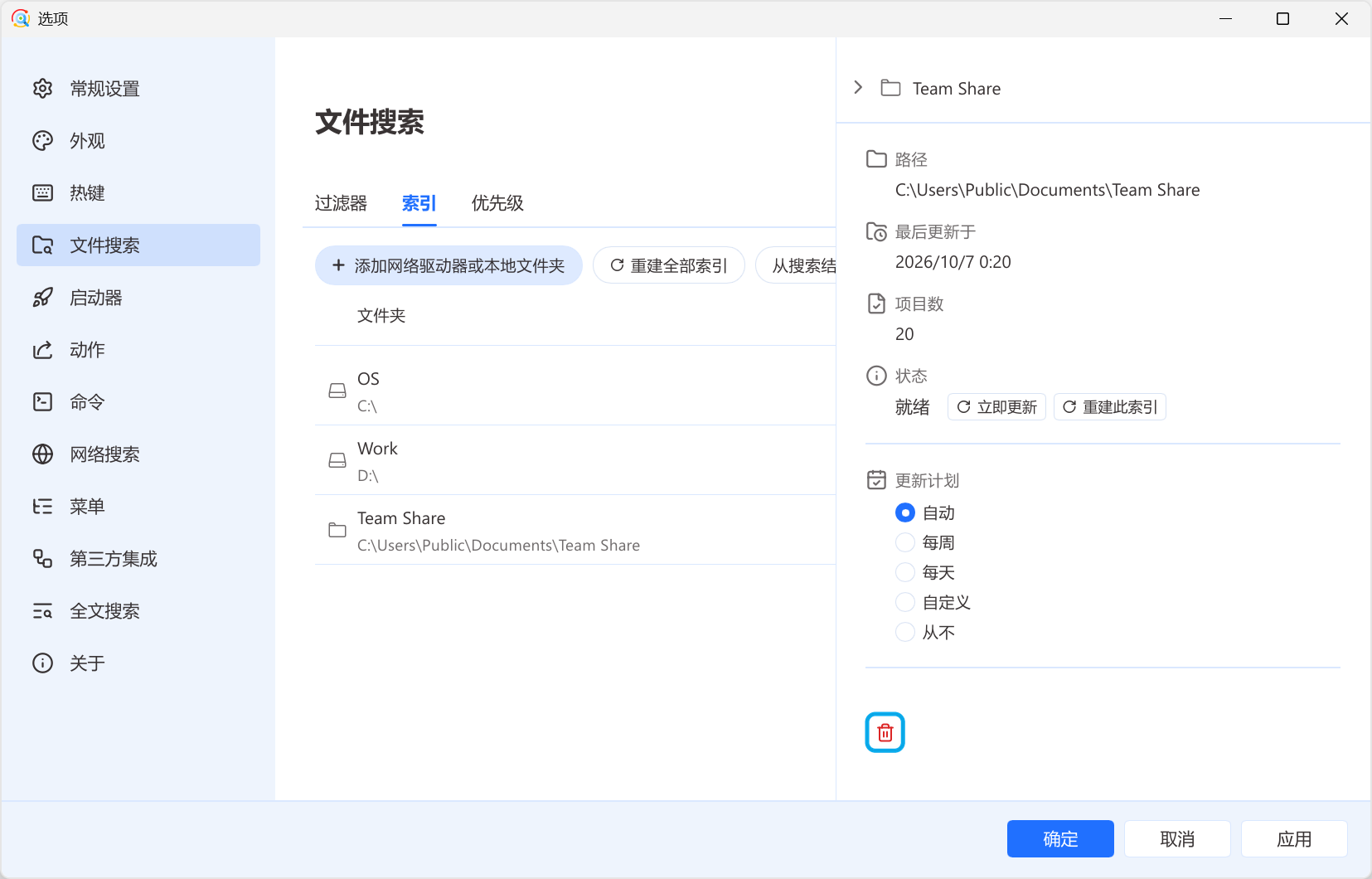Screen dimensions: 1372x879
Task: Open 动作 actions settings
Action: tap(138, 350)
